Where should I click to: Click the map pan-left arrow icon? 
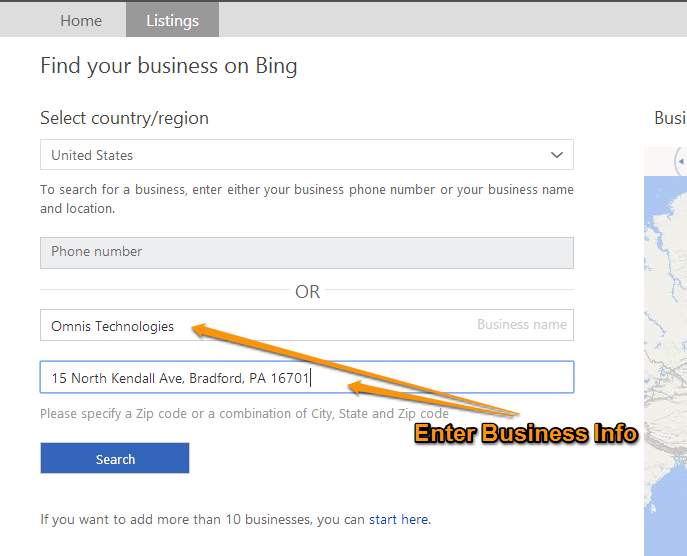(680, 161)
